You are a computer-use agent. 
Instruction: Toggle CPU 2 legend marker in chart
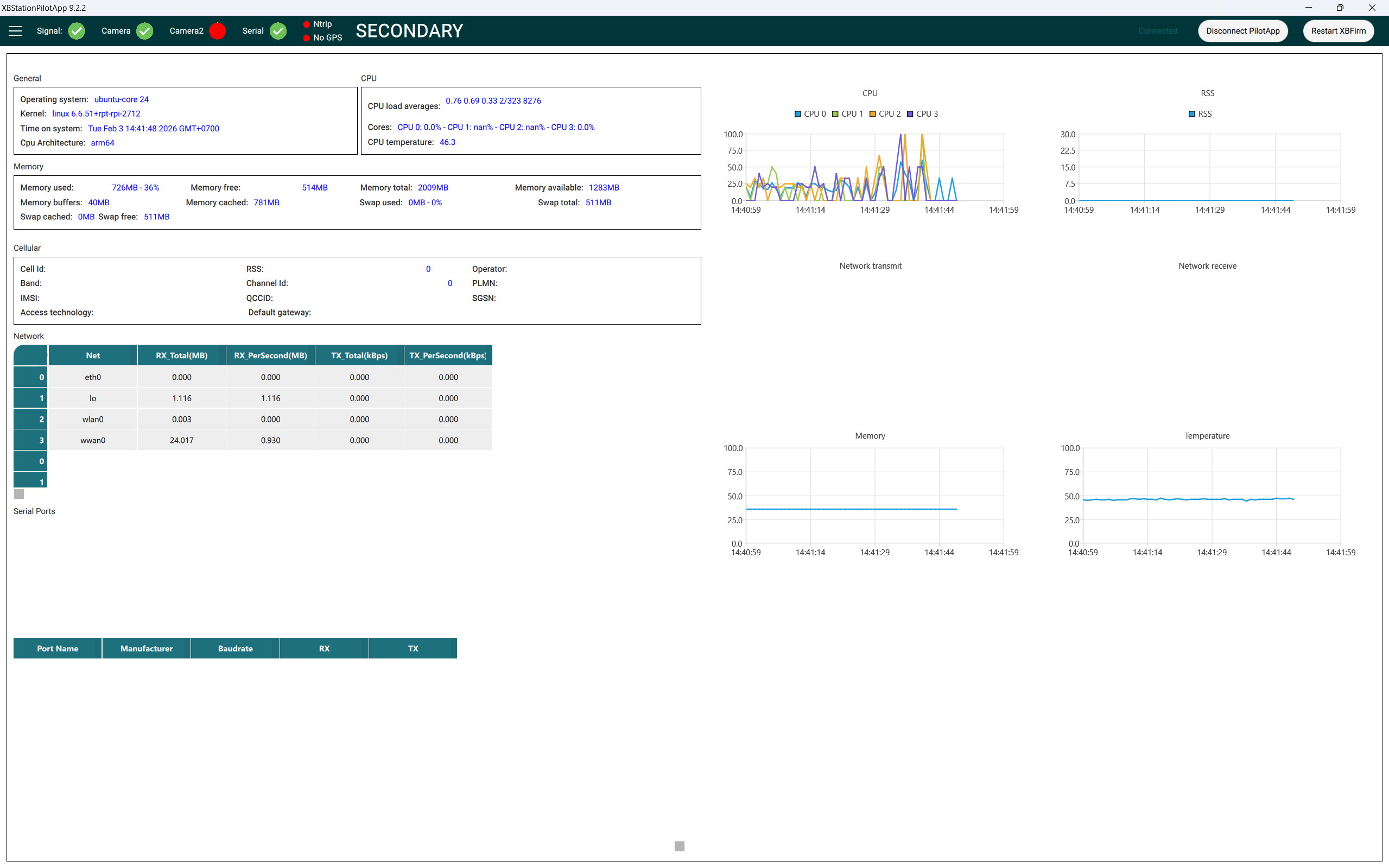click(x=872, y=113)
